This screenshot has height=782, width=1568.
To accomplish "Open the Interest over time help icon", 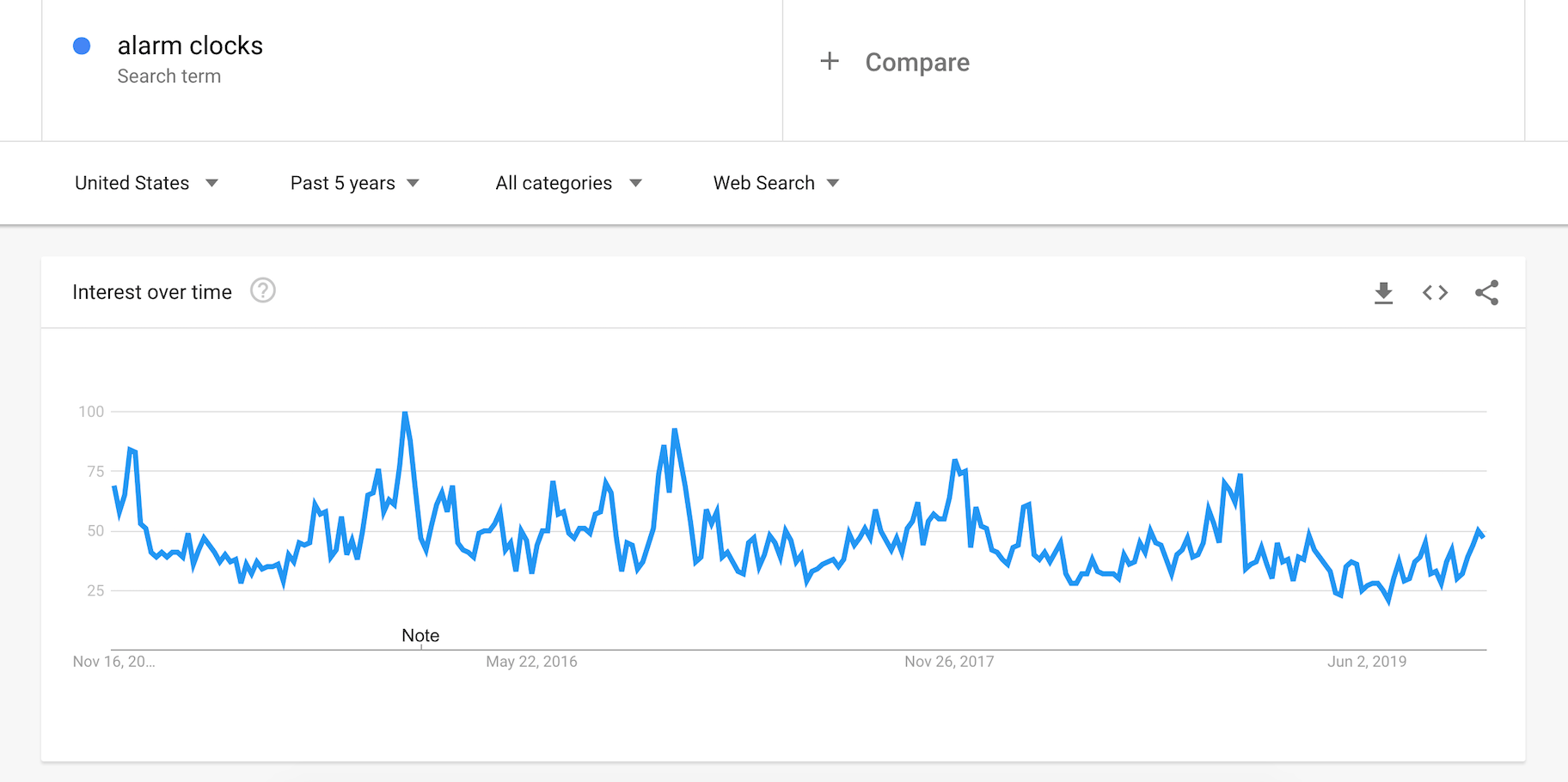I will (x=263, y=291).
